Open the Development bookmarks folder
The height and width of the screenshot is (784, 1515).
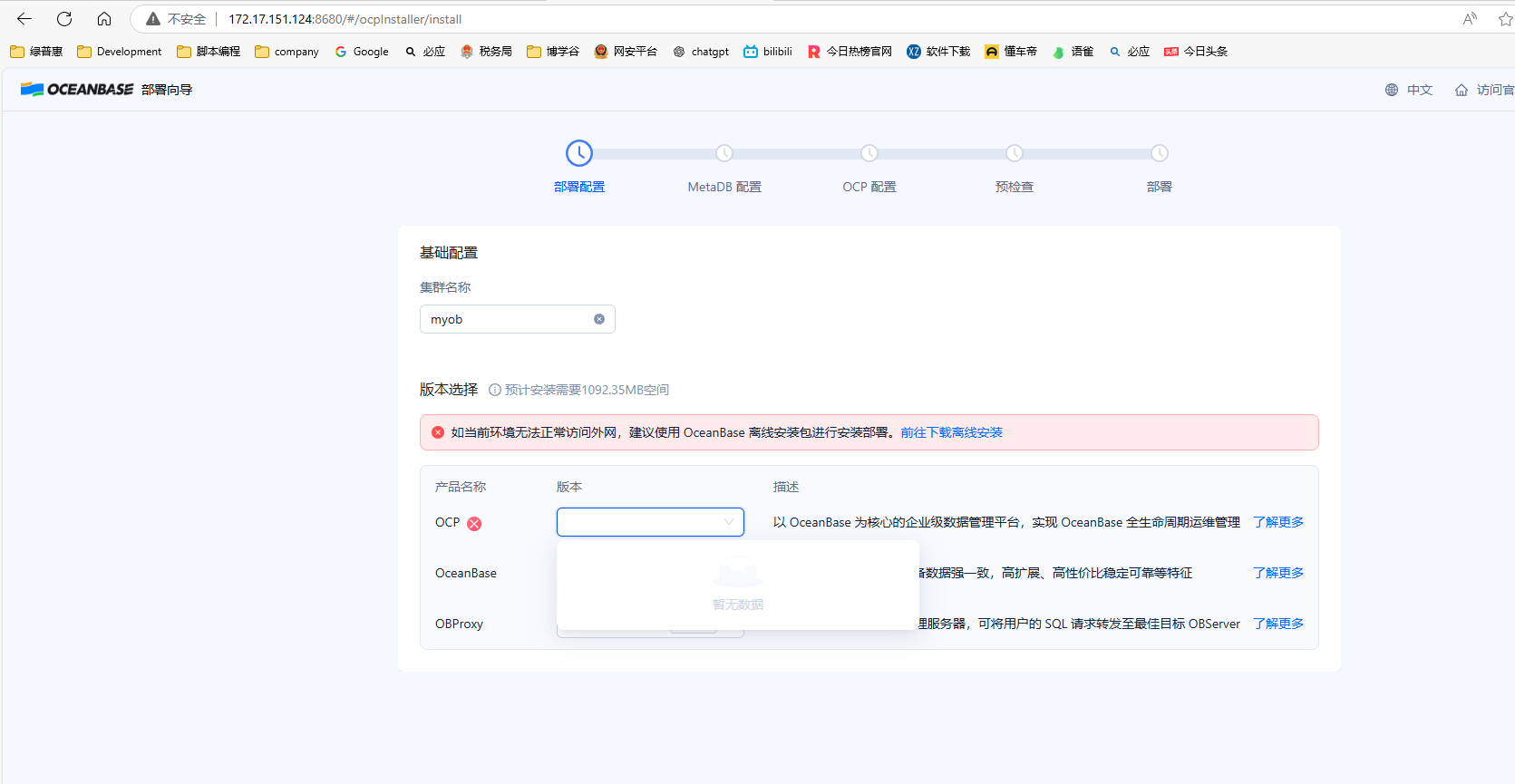click(x=120, y=52)
